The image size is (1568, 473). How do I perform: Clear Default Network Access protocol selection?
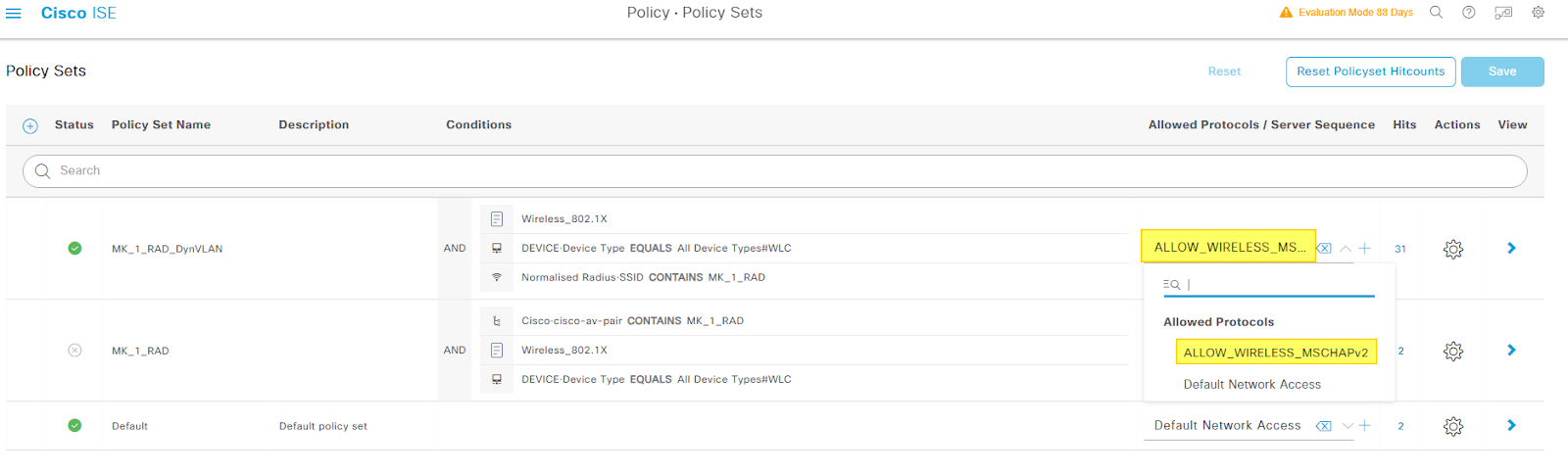click(x=1324, y=426)
